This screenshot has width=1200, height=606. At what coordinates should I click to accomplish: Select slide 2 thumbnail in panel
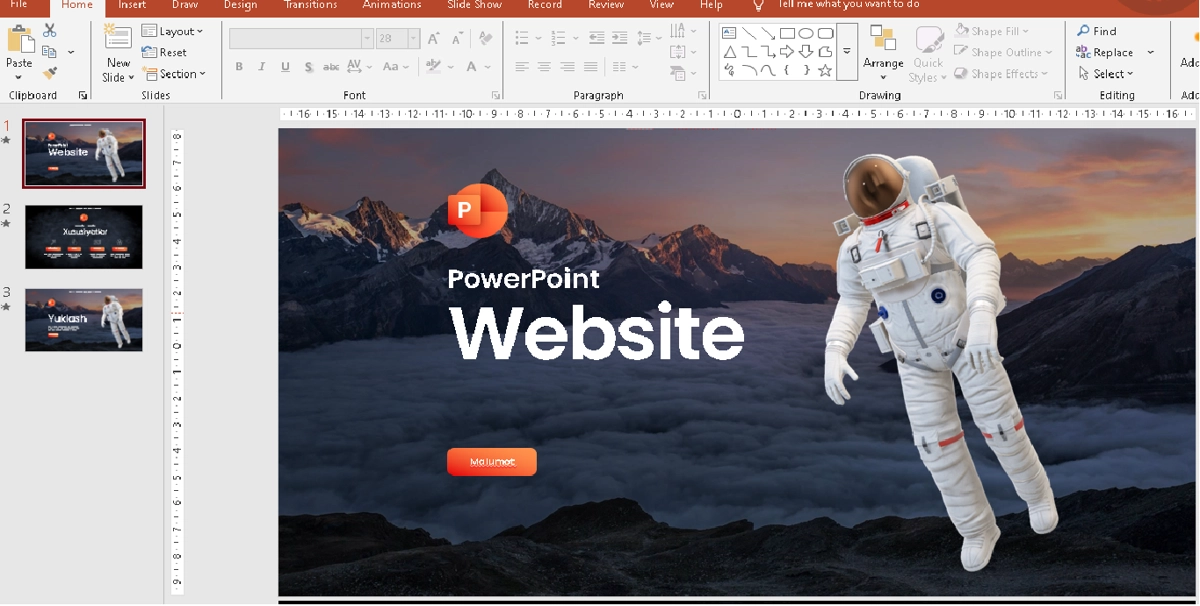tap(84, 237)
